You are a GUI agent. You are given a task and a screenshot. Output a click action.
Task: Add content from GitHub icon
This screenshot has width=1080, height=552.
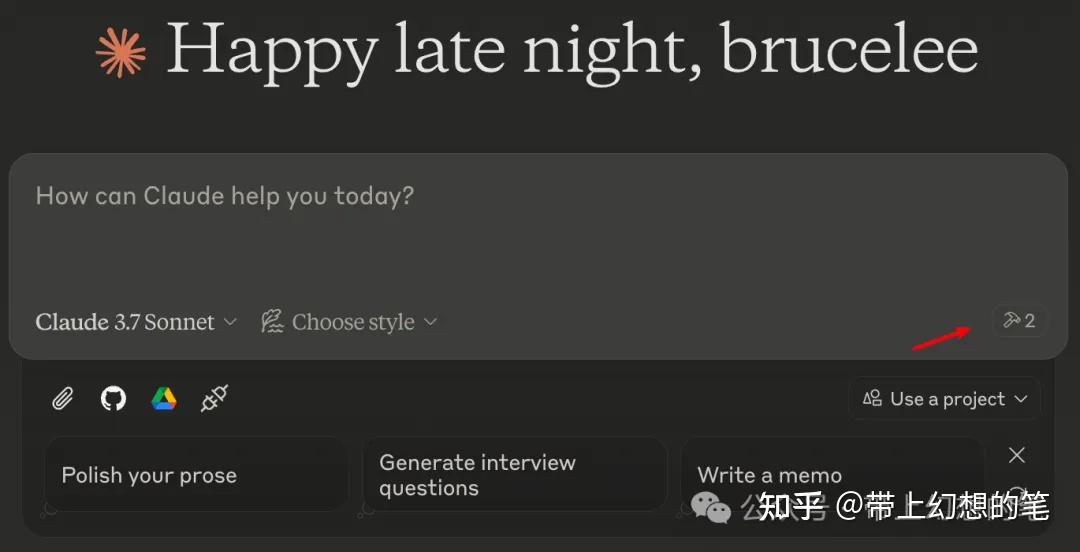[x=113, y=399]
